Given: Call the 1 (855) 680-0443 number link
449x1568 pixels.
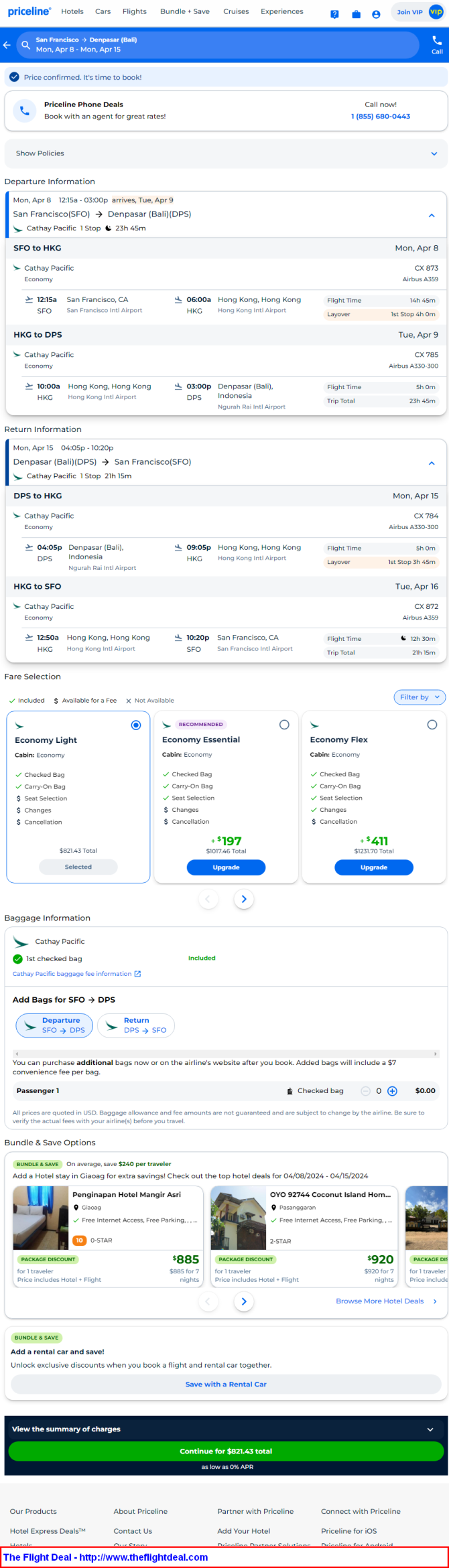Looking at the screenshot, I should (x=381, y=117).
